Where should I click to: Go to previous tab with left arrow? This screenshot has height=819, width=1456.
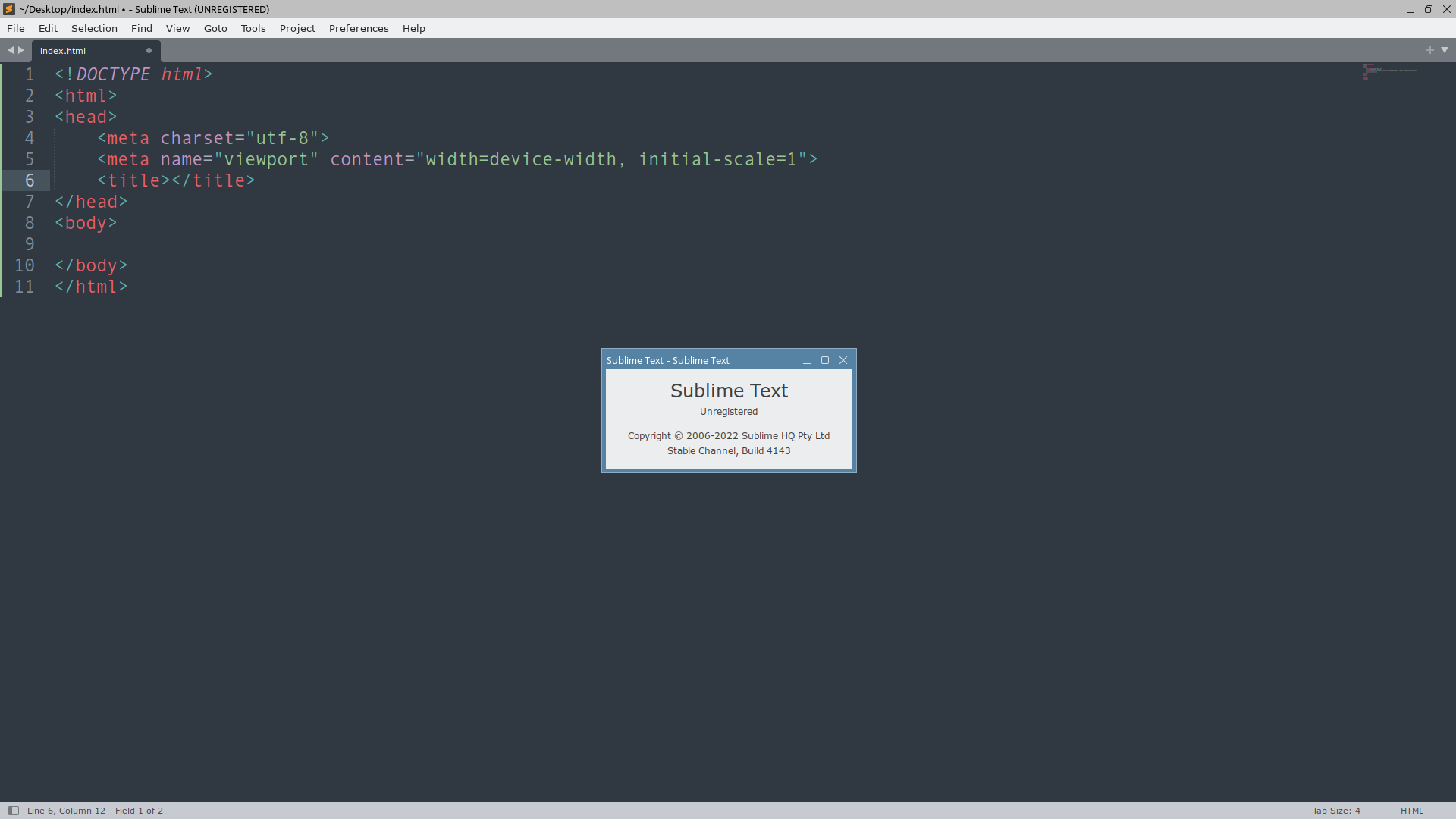tap(11, 50)
